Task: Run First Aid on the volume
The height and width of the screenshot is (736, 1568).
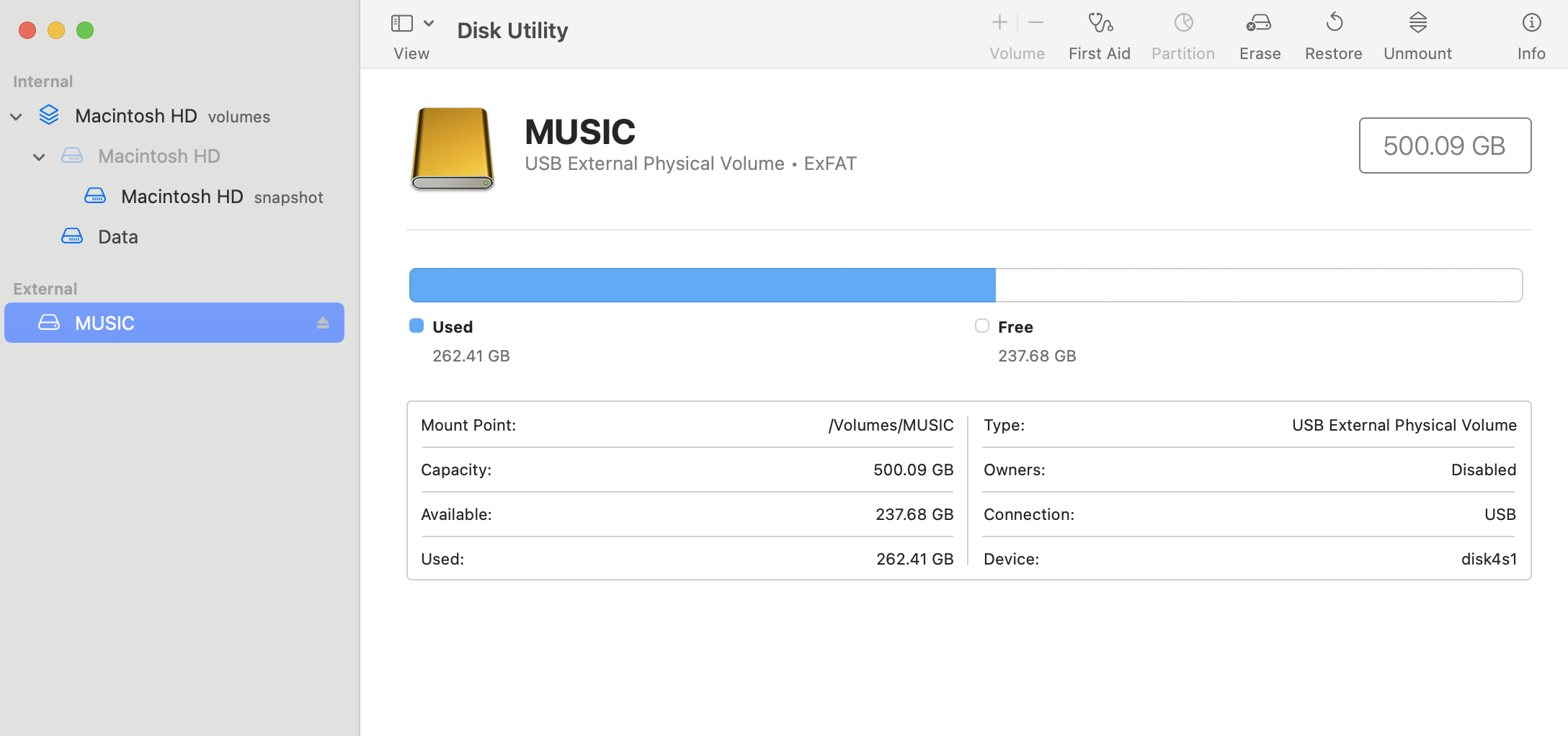Action: [1099, 24]
